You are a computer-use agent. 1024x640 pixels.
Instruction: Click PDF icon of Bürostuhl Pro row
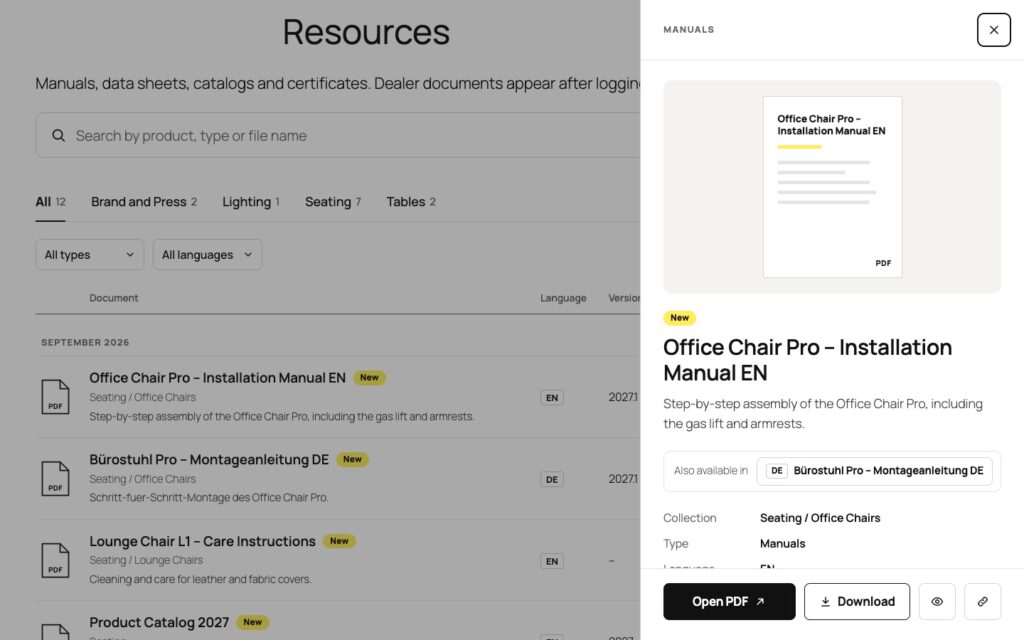(x=55, y=479)
